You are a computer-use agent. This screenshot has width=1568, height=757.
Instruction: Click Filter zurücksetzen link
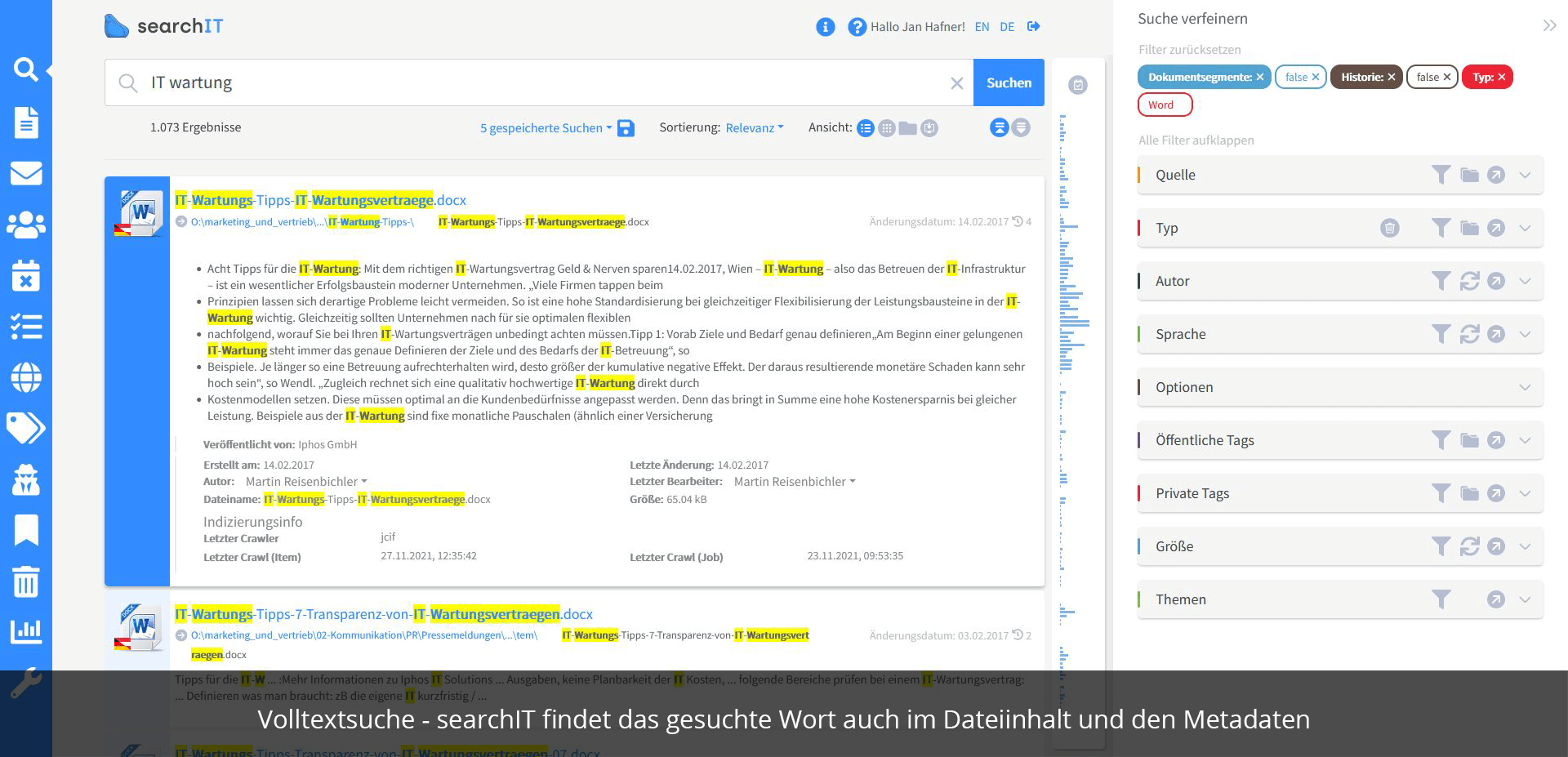[x=1189, y=50]
